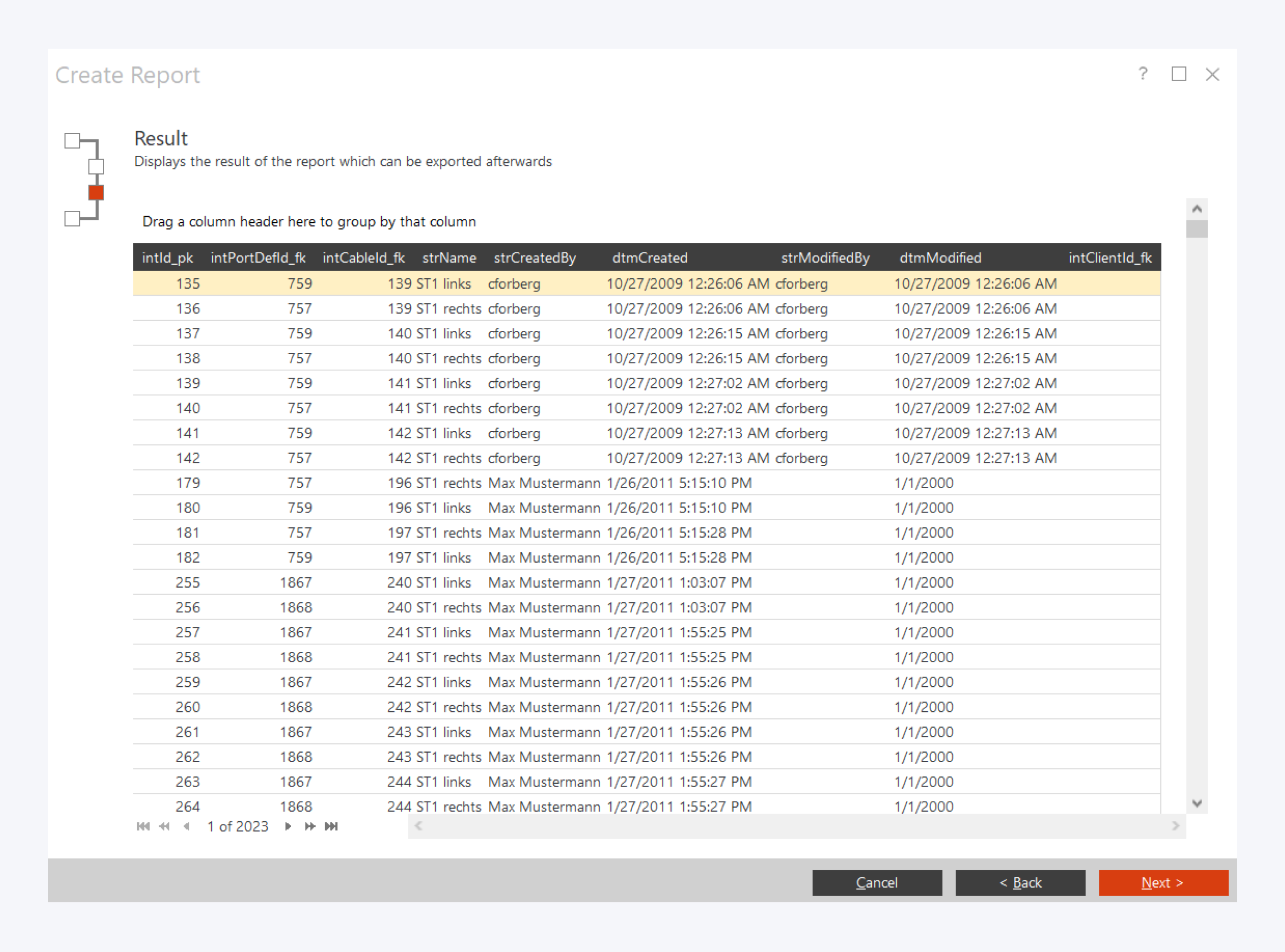Open help with the question mark icon
This screenshot has width=1285, height=952.
tap(1143, 74)
